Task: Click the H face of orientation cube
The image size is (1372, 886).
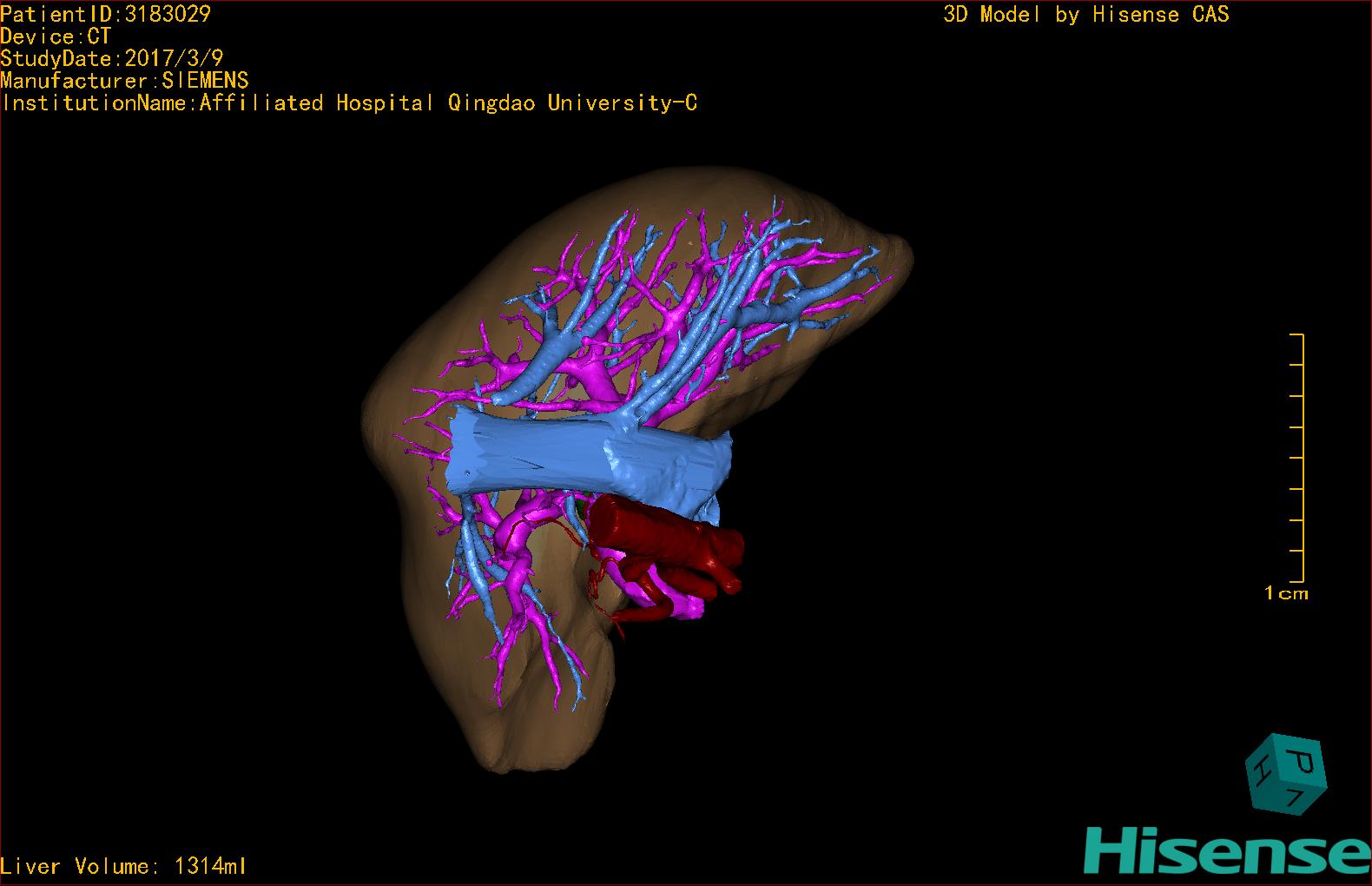Action: (1260, 768)
